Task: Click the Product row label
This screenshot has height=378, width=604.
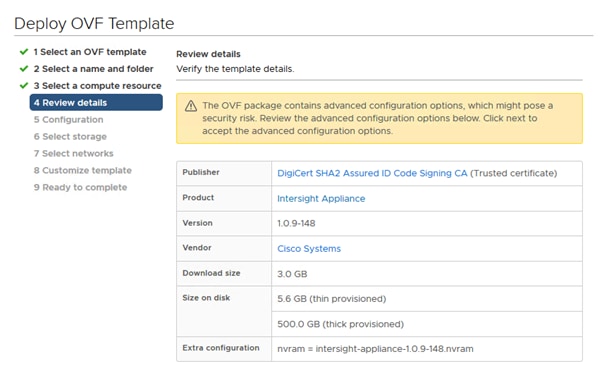Action: point(198,197)
